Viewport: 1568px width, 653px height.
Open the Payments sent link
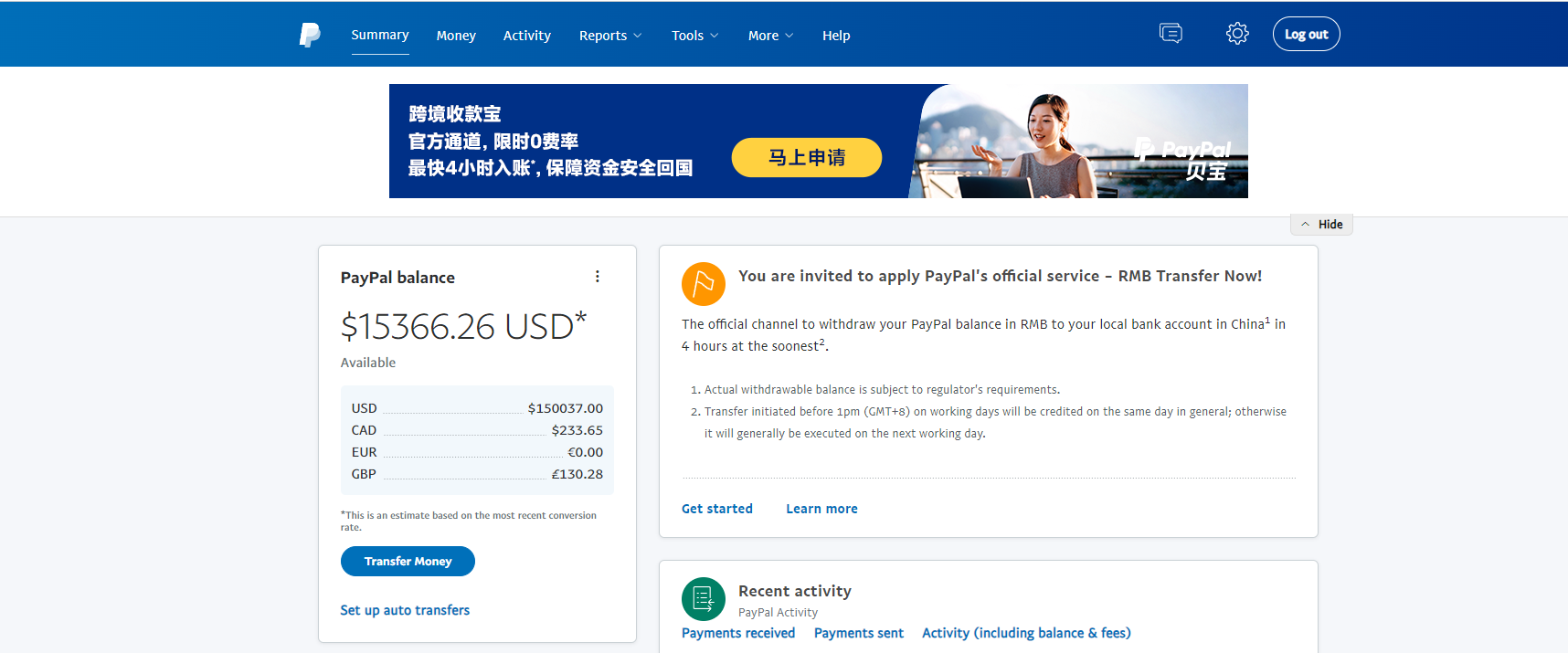pyautogui.click(x=859, y=633)
